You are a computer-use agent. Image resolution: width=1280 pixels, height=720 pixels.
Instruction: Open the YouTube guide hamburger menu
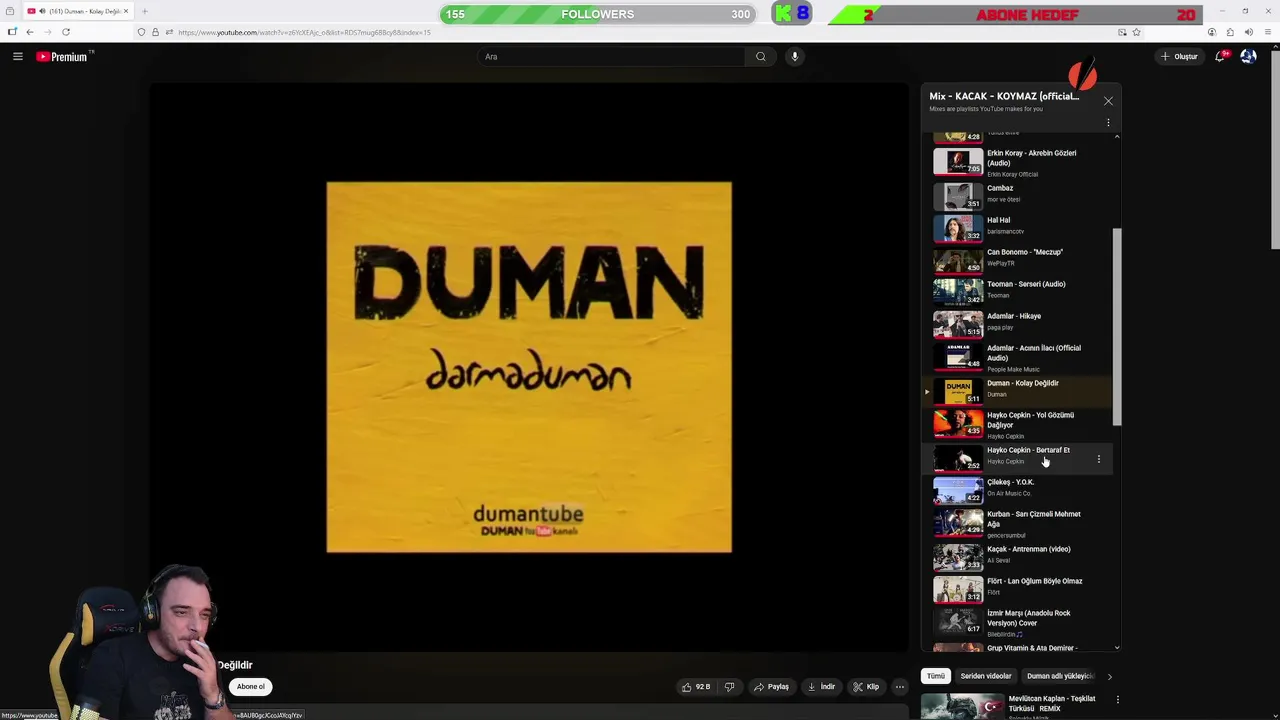(17, 57)
